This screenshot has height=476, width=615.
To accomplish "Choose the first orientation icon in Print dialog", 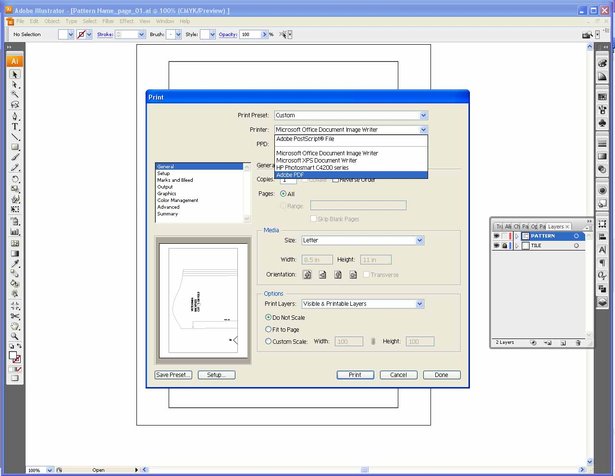I will click(307, 274).
